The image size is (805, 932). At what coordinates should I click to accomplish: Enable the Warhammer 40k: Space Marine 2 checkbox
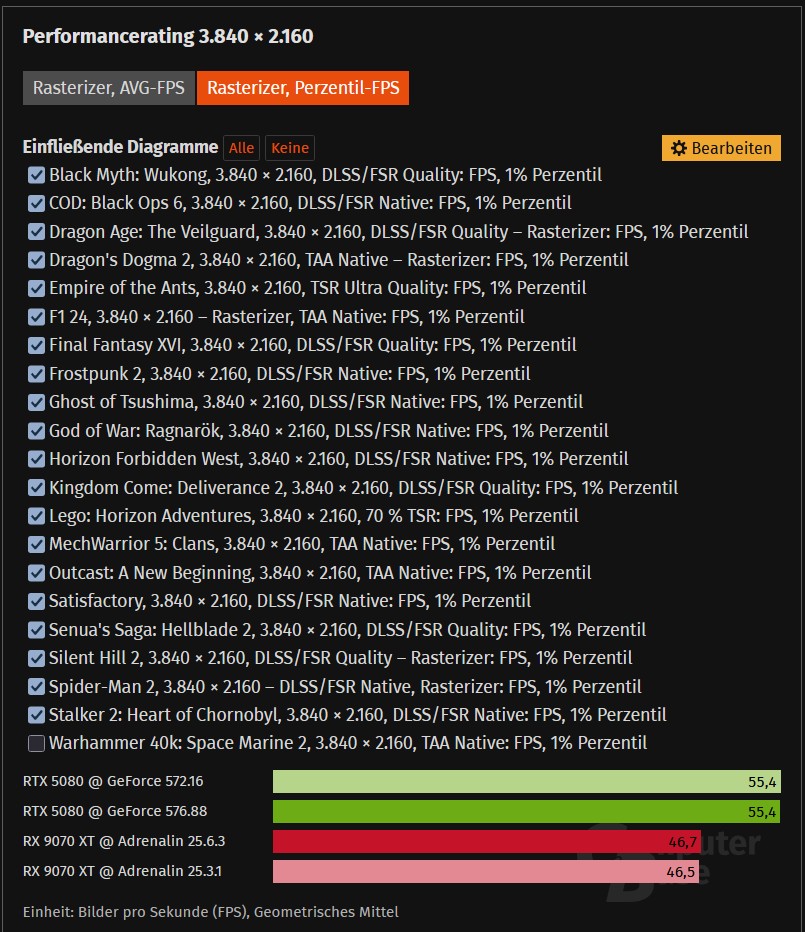(36, 743)
